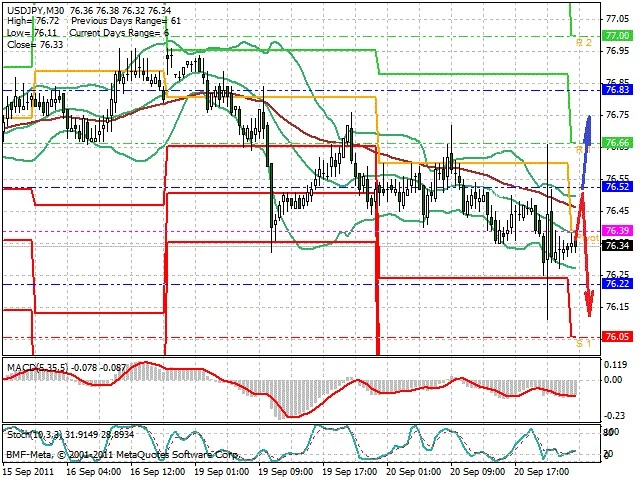Click the 19 Sep 09:00 time label
Screen dimensions: 640x480
pos(286,472)
